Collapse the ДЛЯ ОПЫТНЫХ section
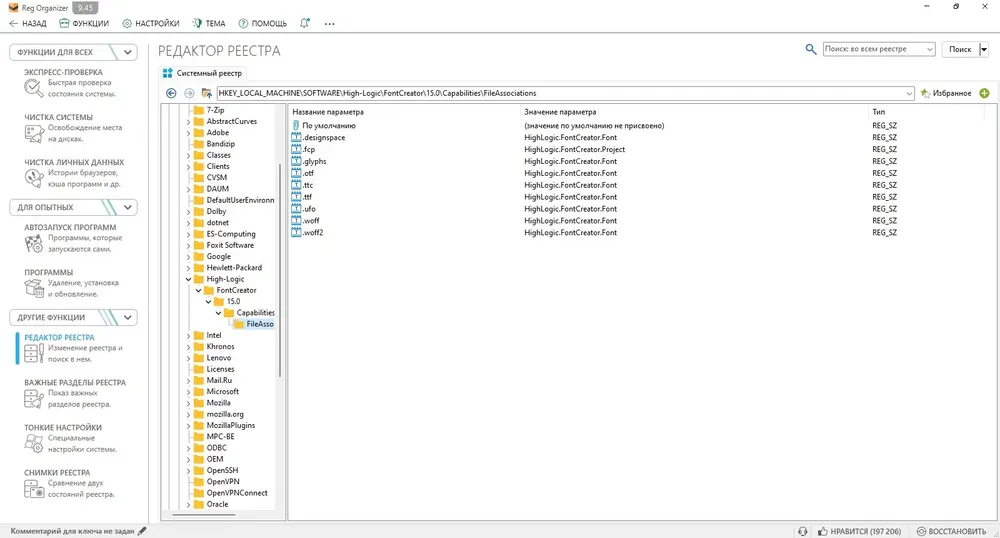Image resolution: width=1000 pixels, height=538 pixels. [128, 207]
